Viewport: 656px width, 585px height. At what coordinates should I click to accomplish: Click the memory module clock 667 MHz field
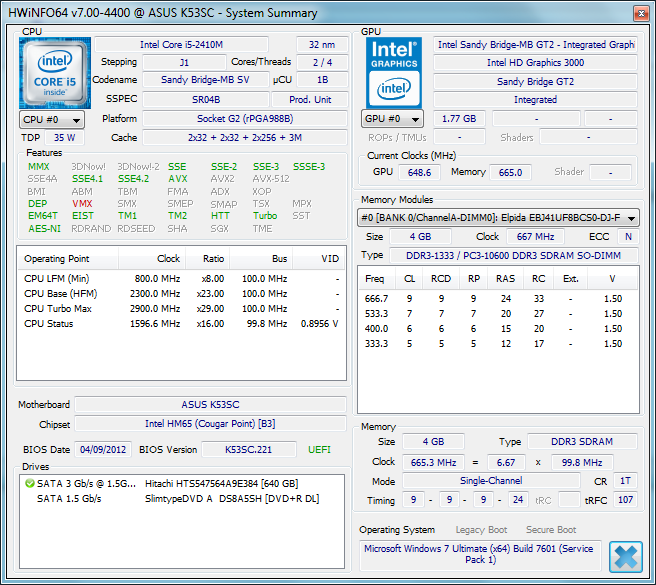pyautogui.click(x=535, y=237)
